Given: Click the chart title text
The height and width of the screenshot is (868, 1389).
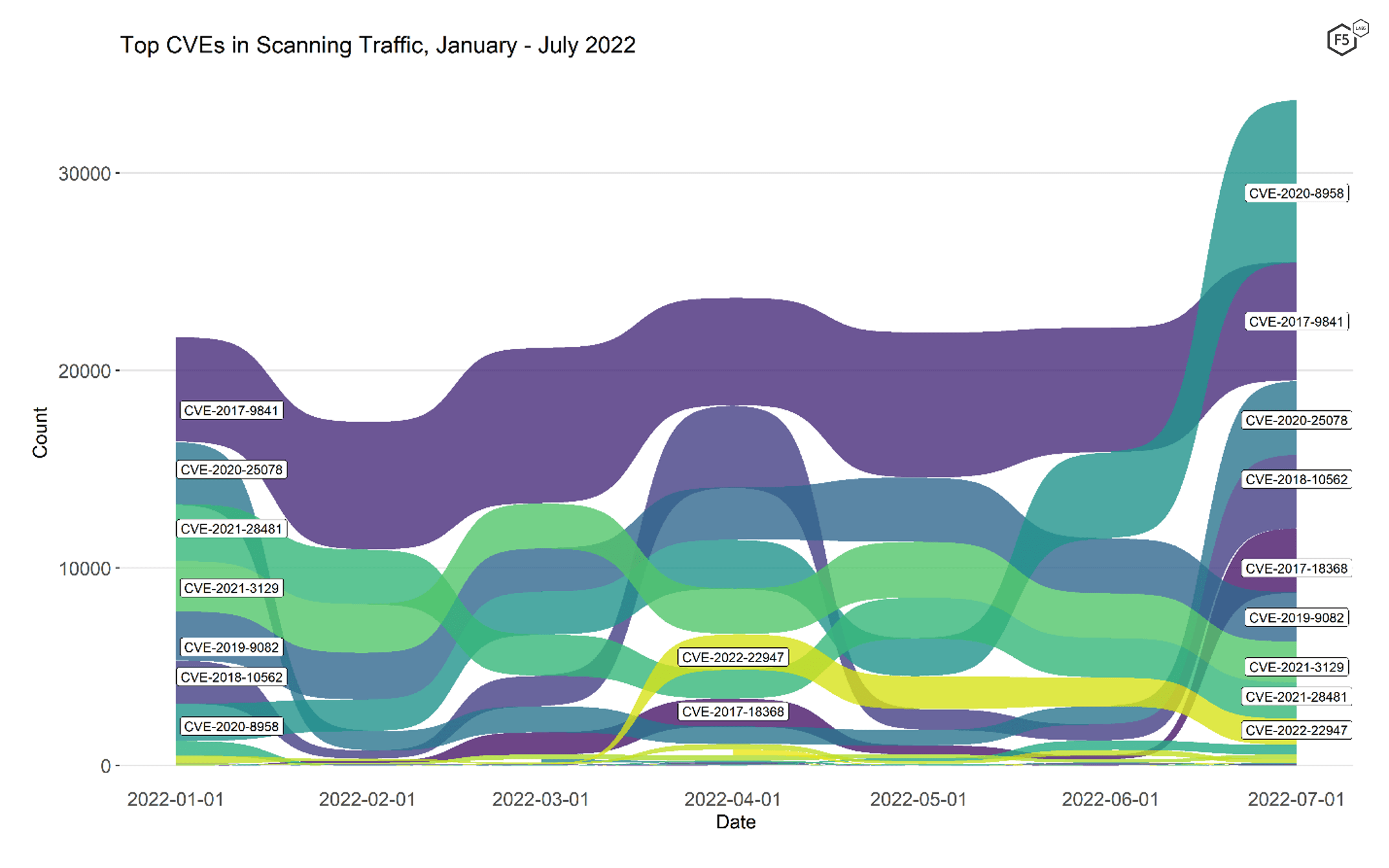Looking at the screenshot, I should (378, 45).
